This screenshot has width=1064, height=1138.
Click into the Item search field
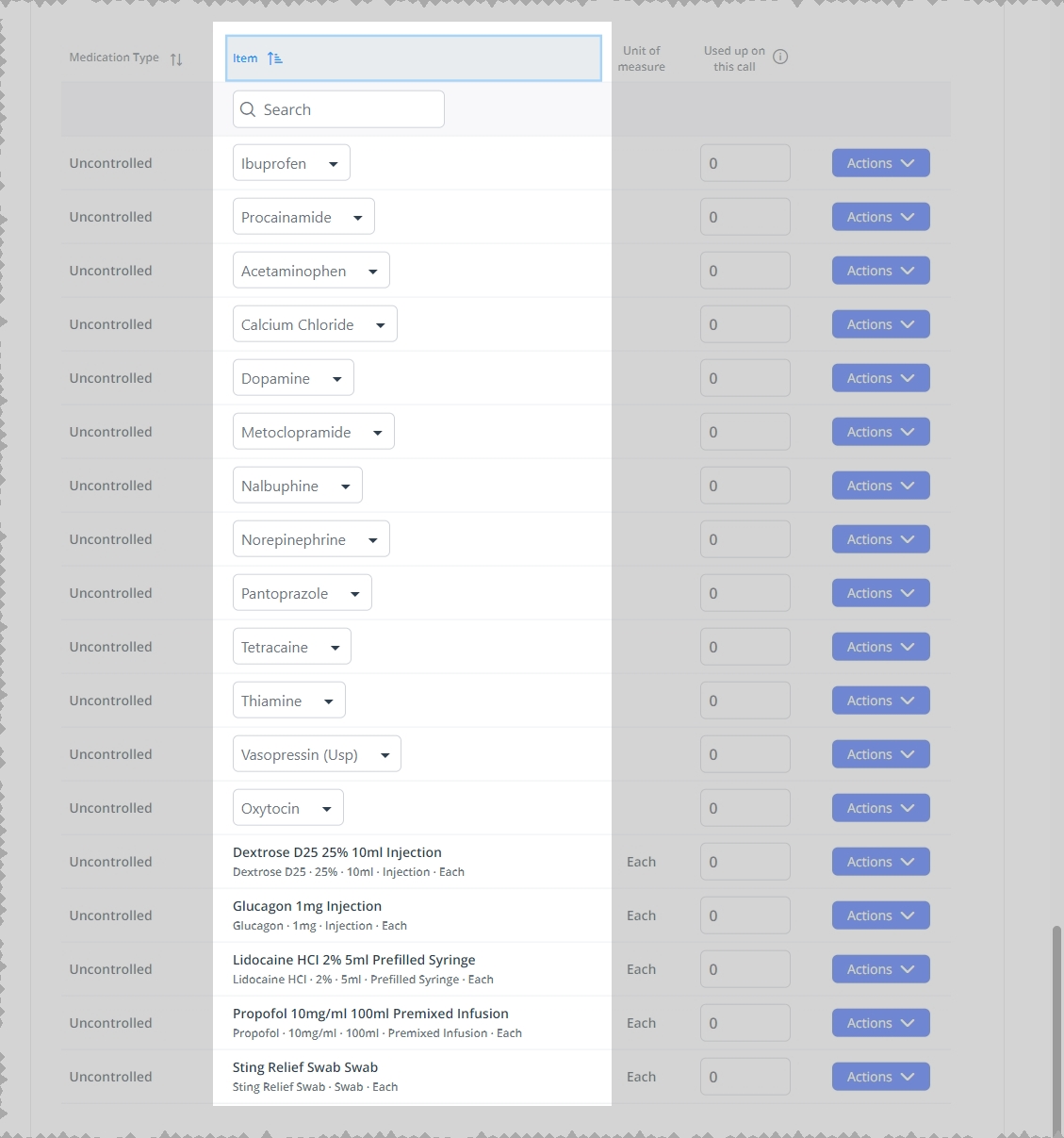[338, 109]
